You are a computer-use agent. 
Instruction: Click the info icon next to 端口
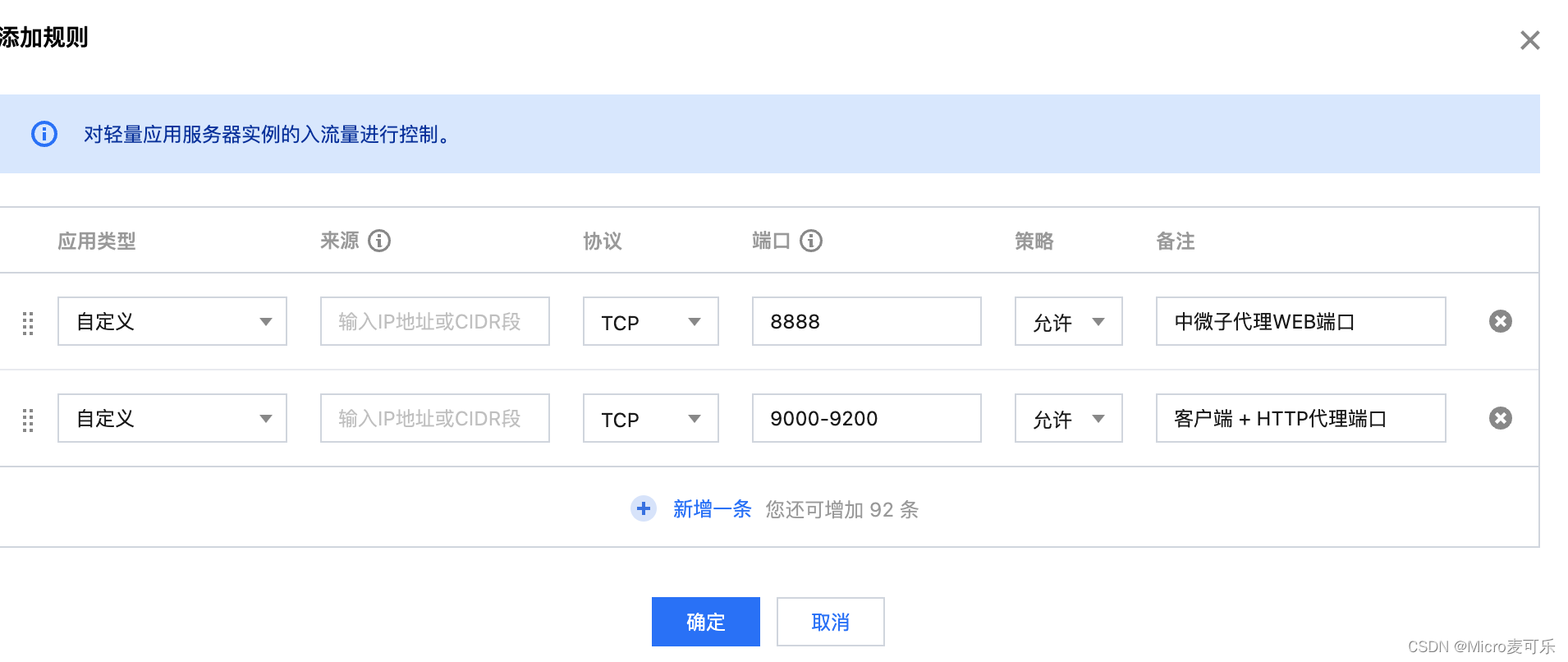811,241
